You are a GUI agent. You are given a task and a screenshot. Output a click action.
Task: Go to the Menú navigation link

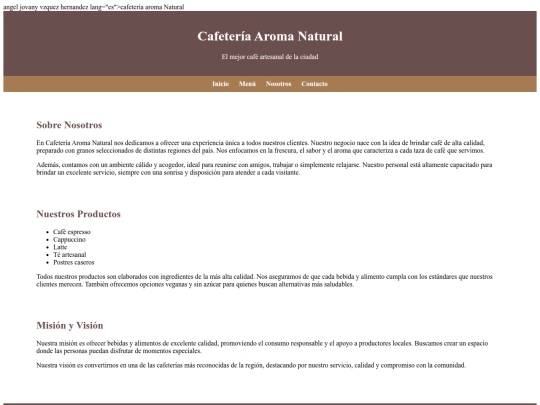click(x=247, y=84)
